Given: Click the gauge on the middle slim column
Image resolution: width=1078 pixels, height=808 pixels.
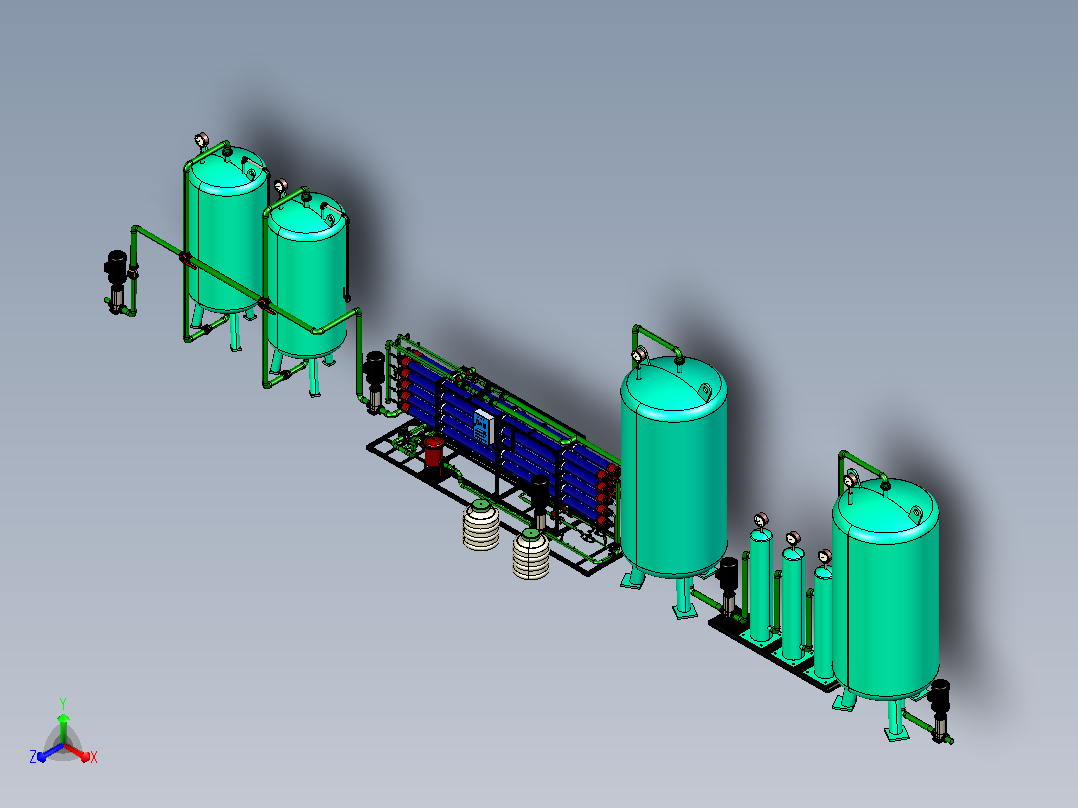Looking at the screenshot, I should tap(793, 538).
